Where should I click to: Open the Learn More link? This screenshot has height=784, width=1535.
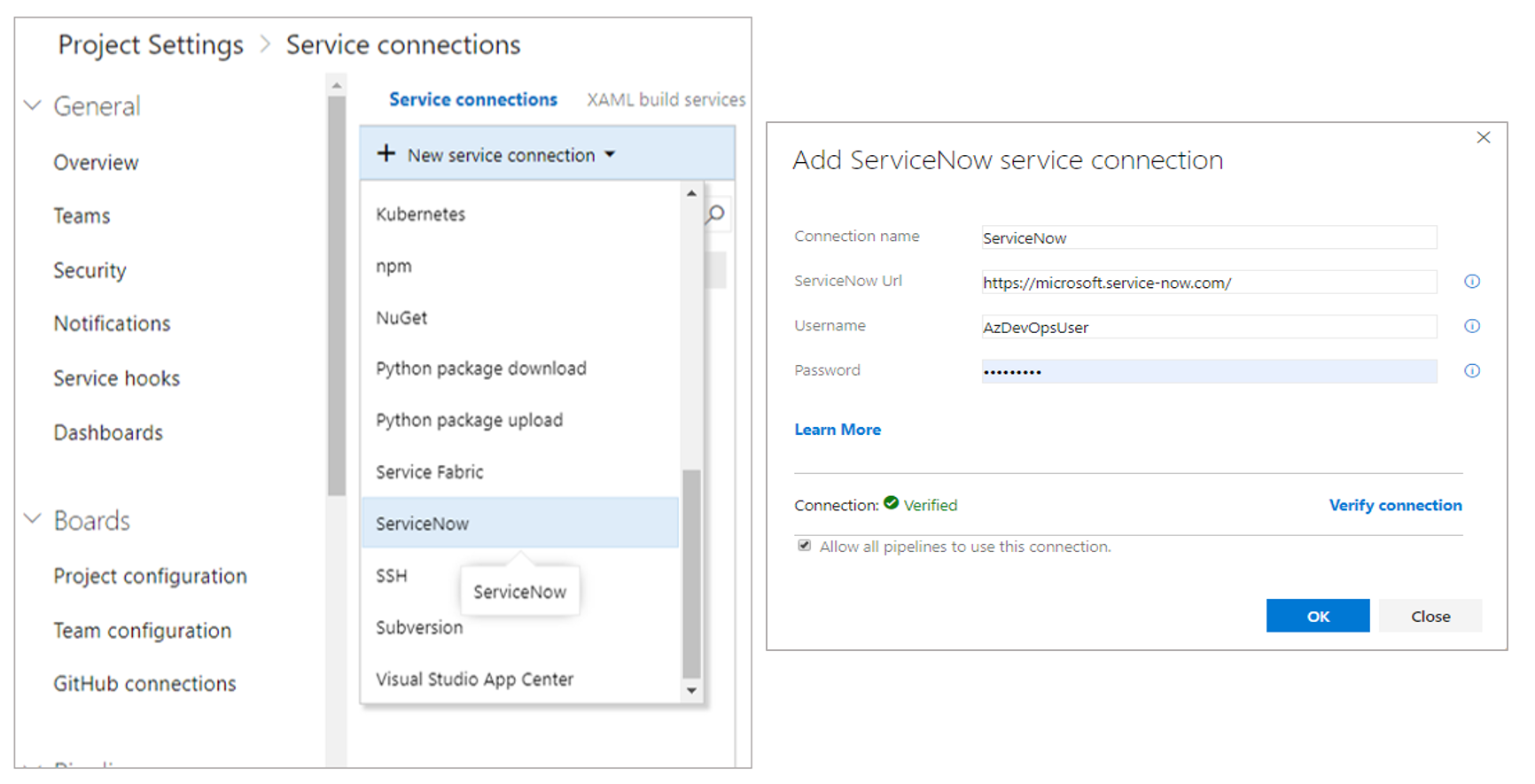tap(838, 430)
